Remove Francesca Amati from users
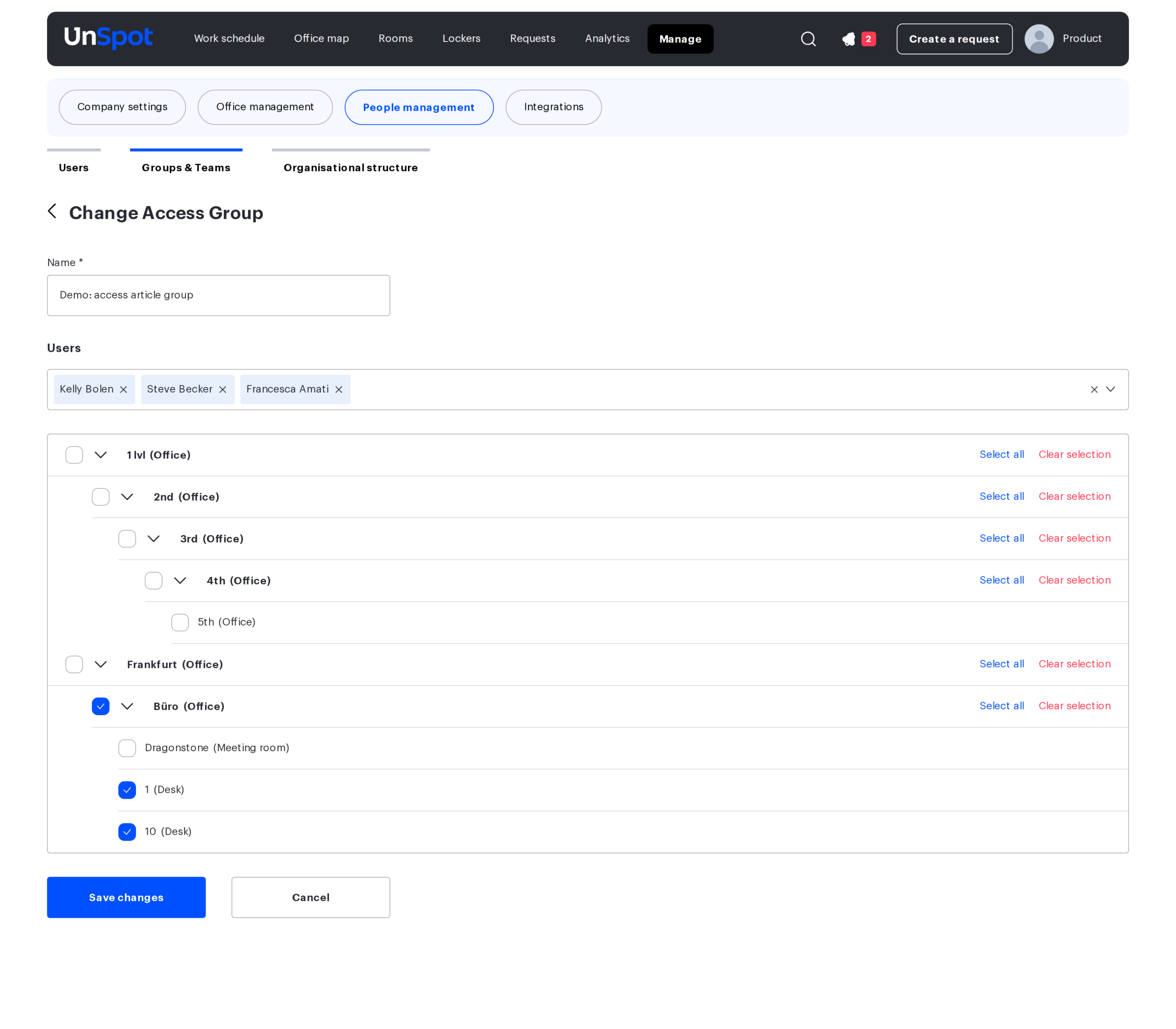 coord(339,390)
